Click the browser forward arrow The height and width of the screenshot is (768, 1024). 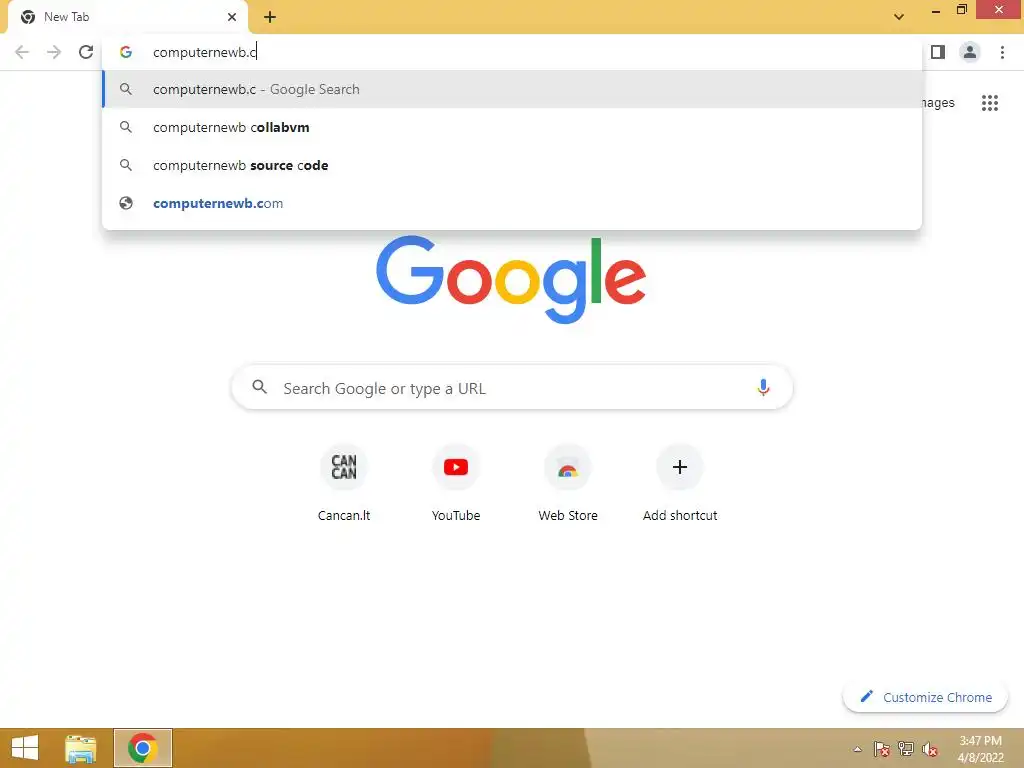coord(54,52)
